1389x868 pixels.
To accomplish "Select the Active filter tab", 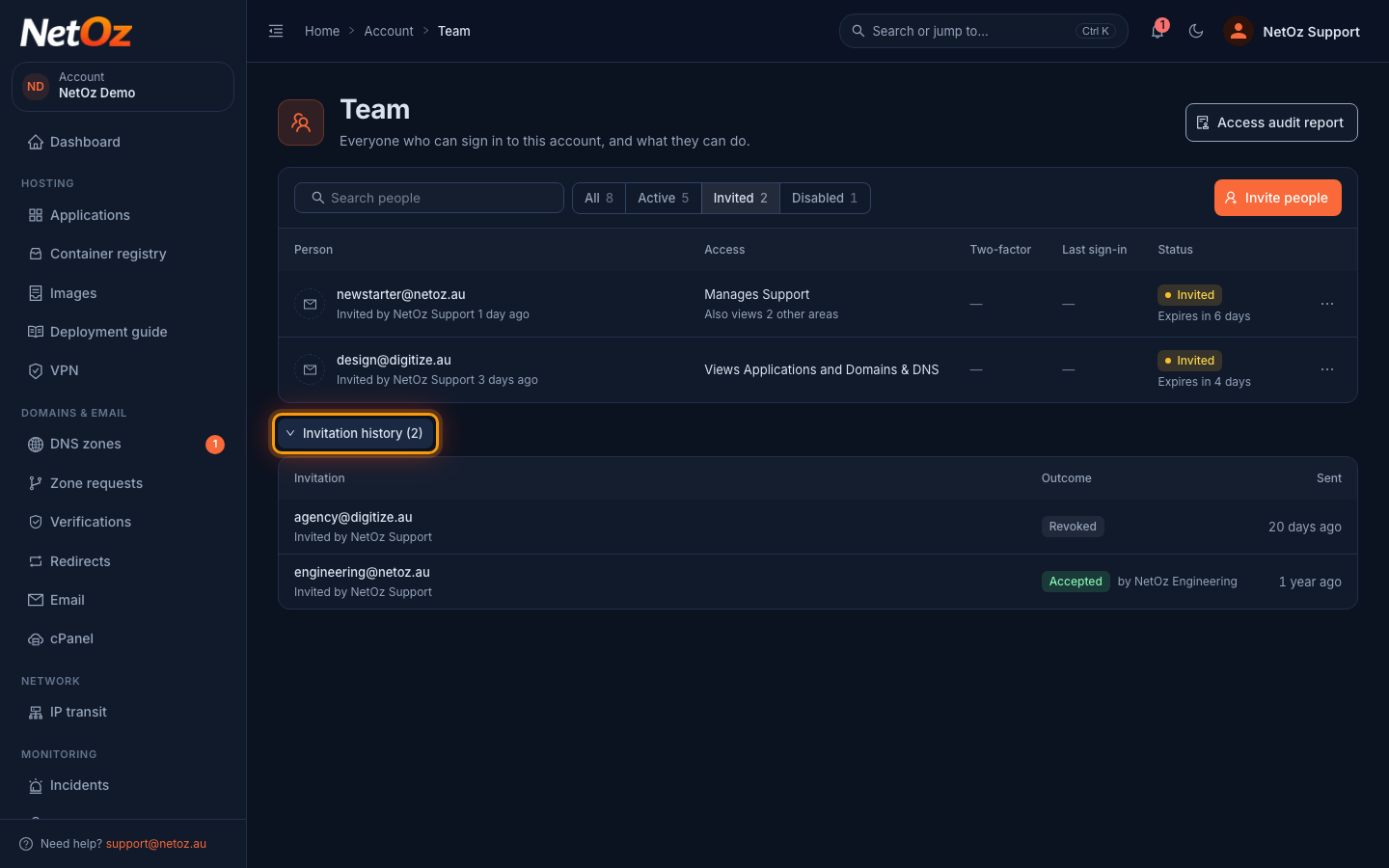I will tap(664, 198).
